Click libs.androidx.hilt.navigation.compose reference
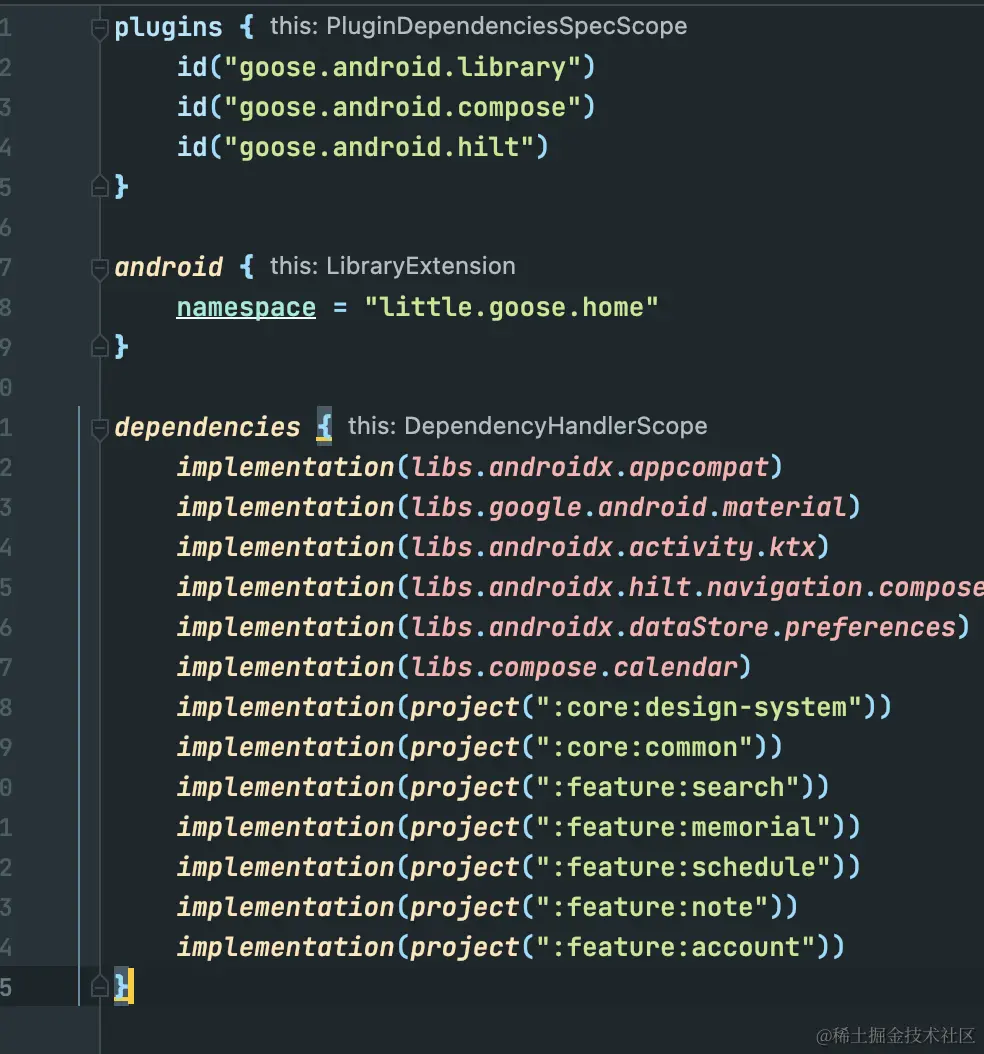The image size is (984, 1054). pos(697,587)
